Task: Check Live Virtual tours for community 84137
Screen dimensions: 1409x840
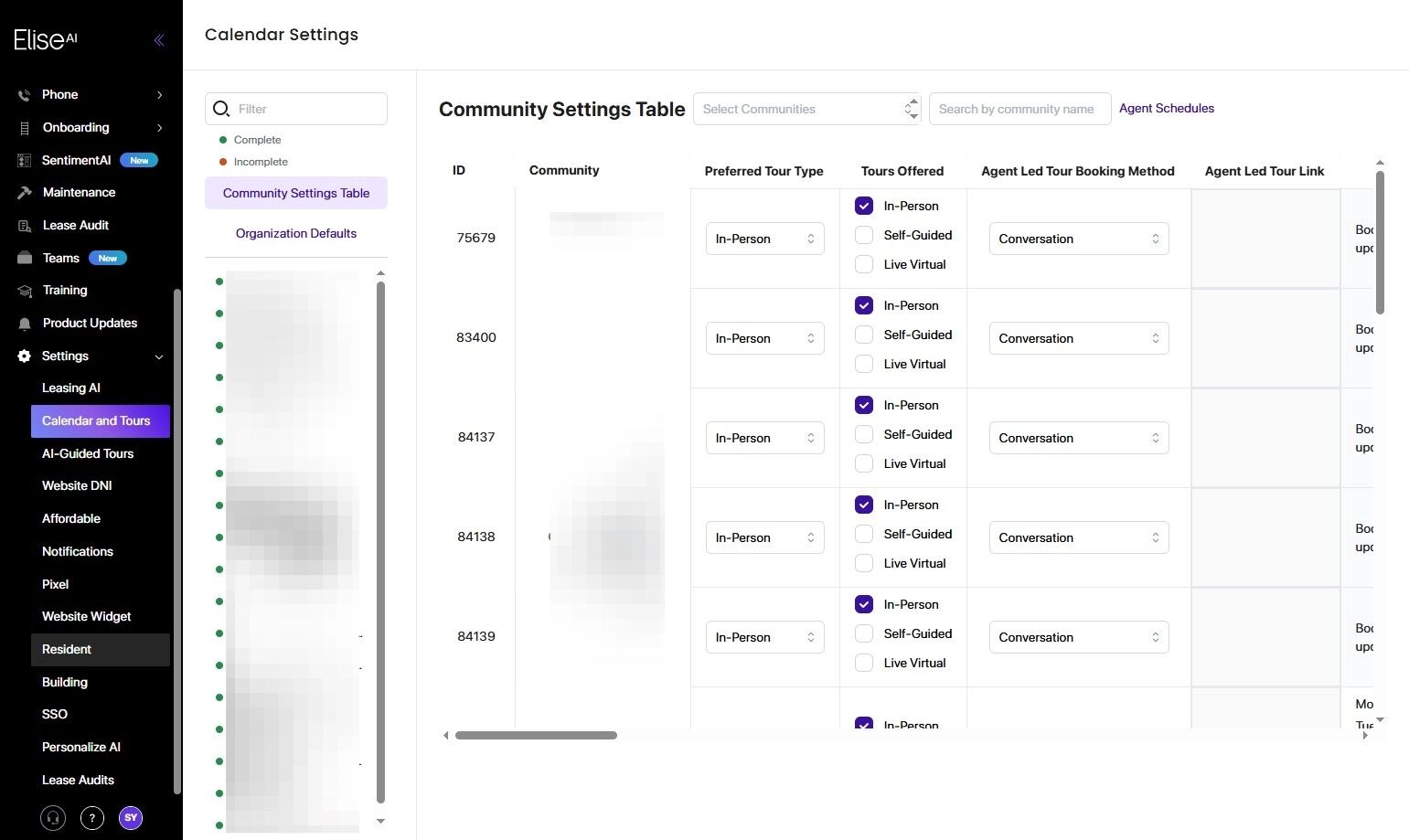Action: pyautogui.click(x=863, y=463)
